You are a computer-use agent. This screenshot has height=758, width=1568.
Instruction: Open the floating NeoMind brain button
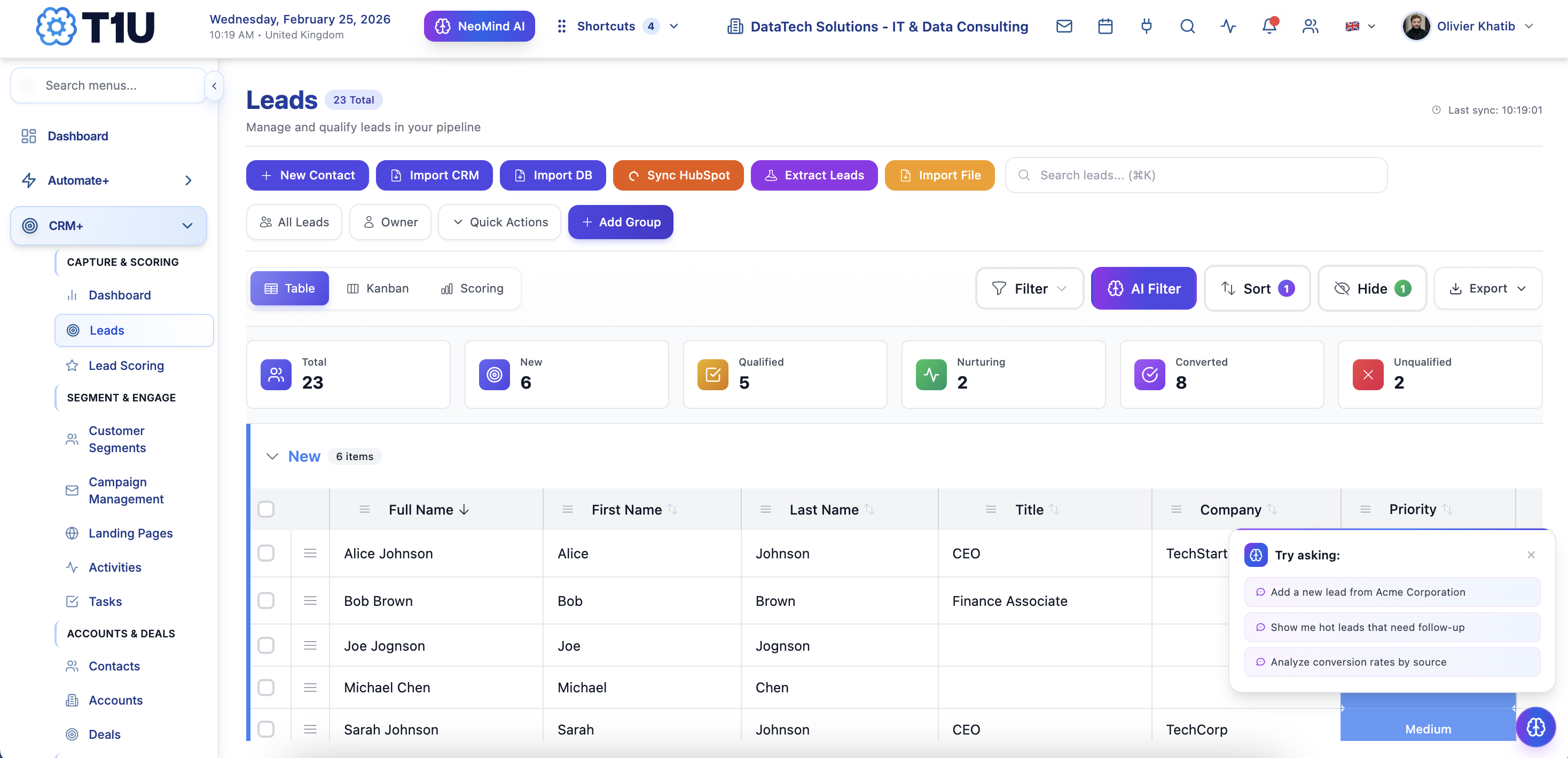1535,727
